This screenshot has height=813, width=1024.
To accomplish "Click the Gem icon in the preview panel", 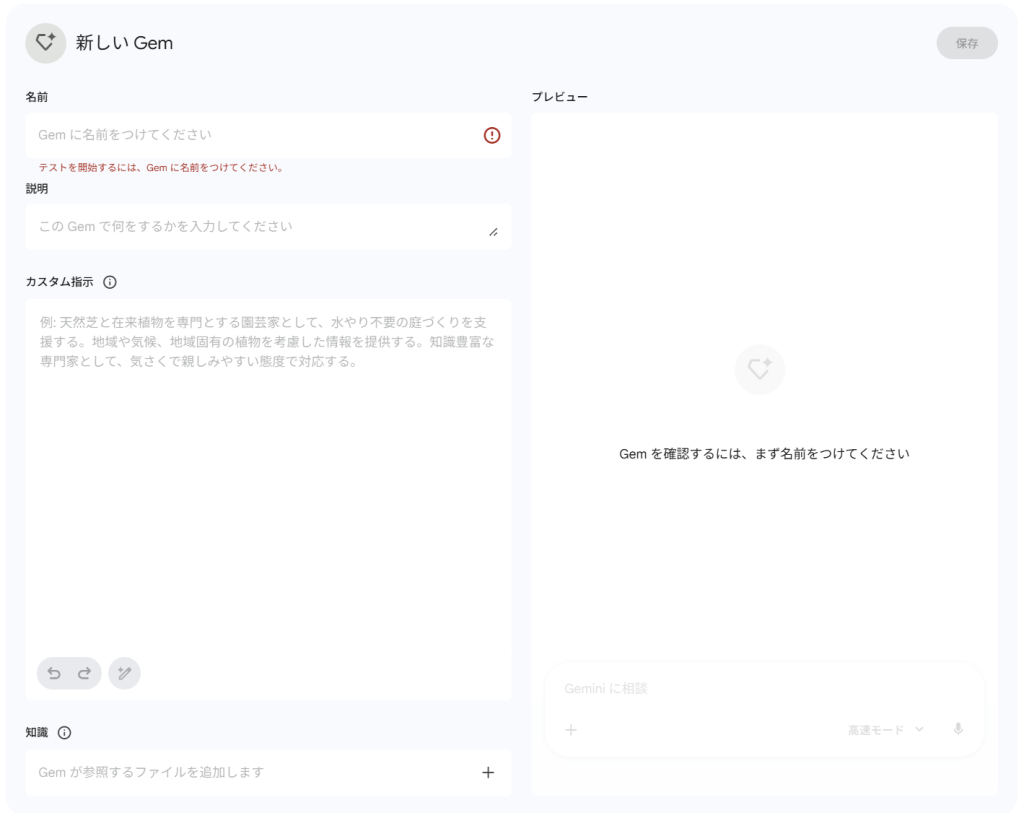I will [759, 369].
